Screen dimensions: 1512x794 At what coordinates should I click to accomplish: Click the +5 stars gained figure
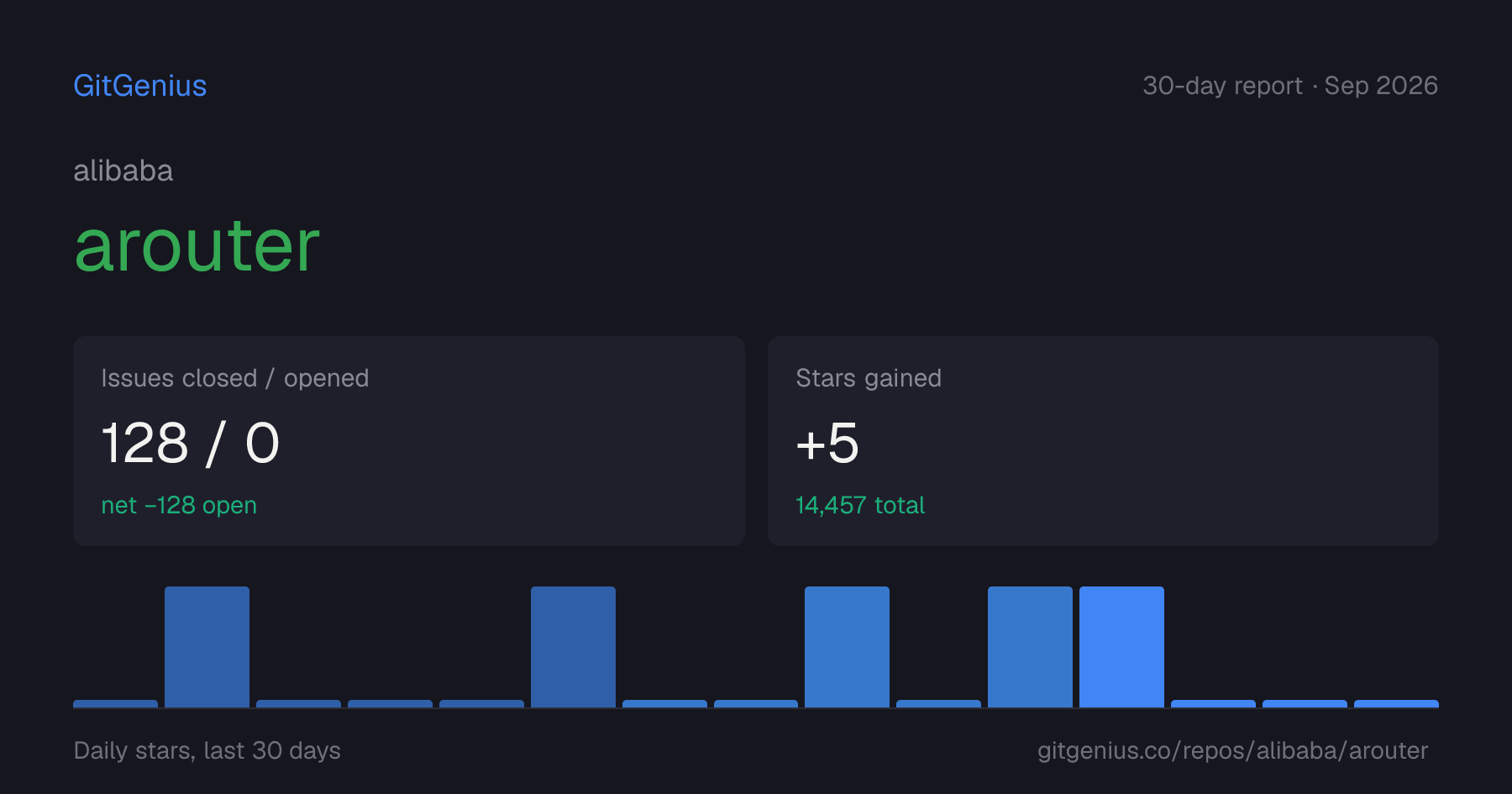[827, 444]
